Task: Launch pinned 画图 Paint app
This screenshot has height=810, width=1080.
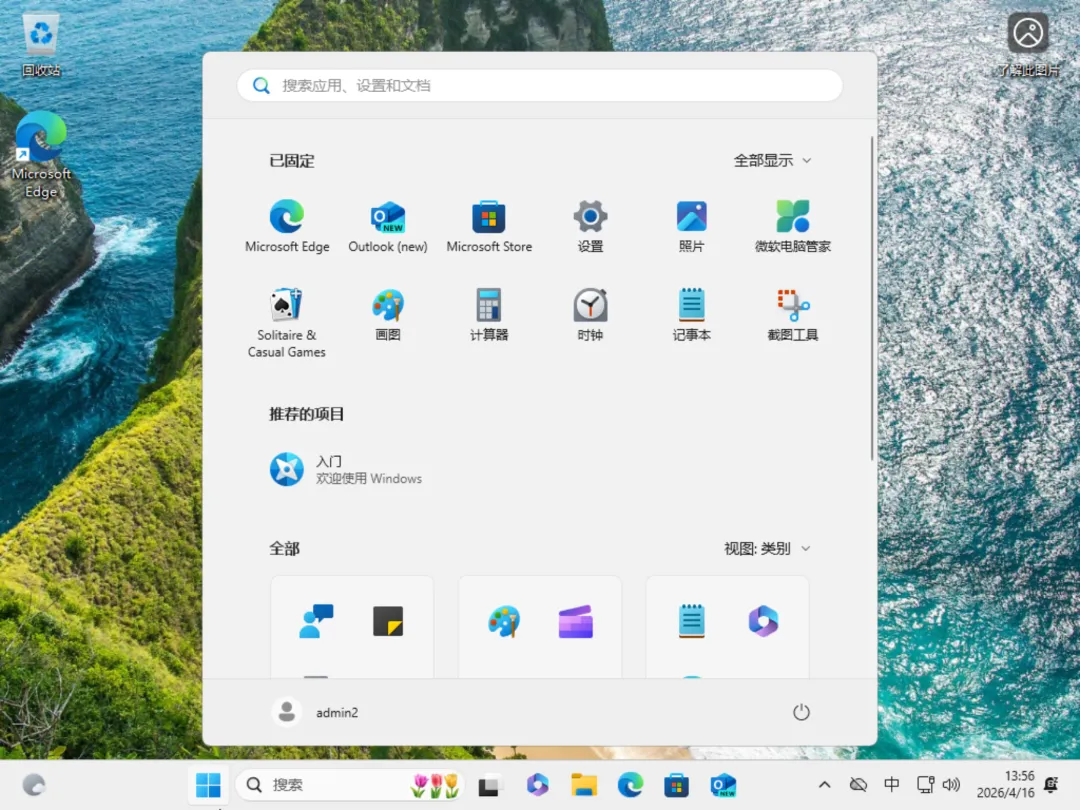Action: (388, 315)
